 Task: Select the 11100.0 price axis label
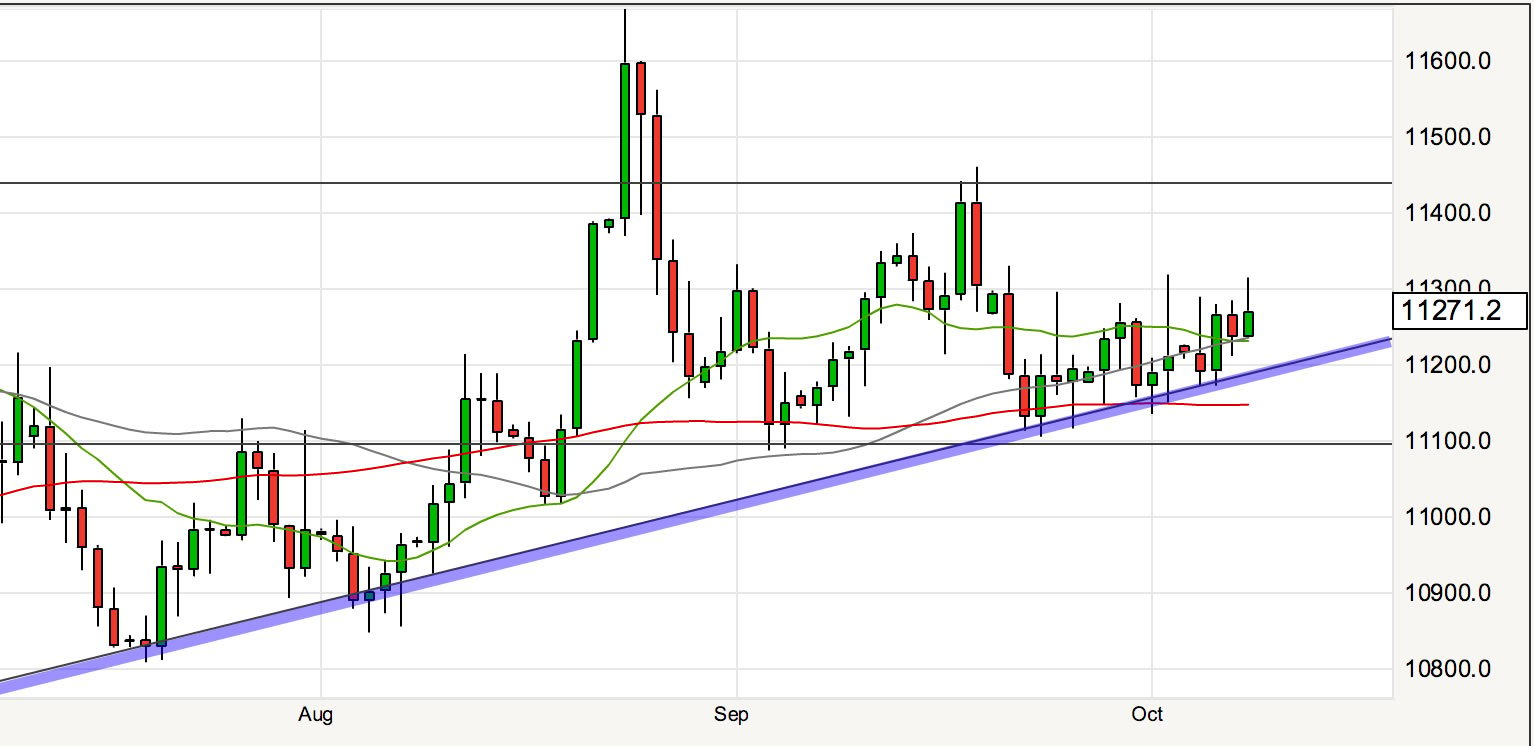tap(1448, 441)
